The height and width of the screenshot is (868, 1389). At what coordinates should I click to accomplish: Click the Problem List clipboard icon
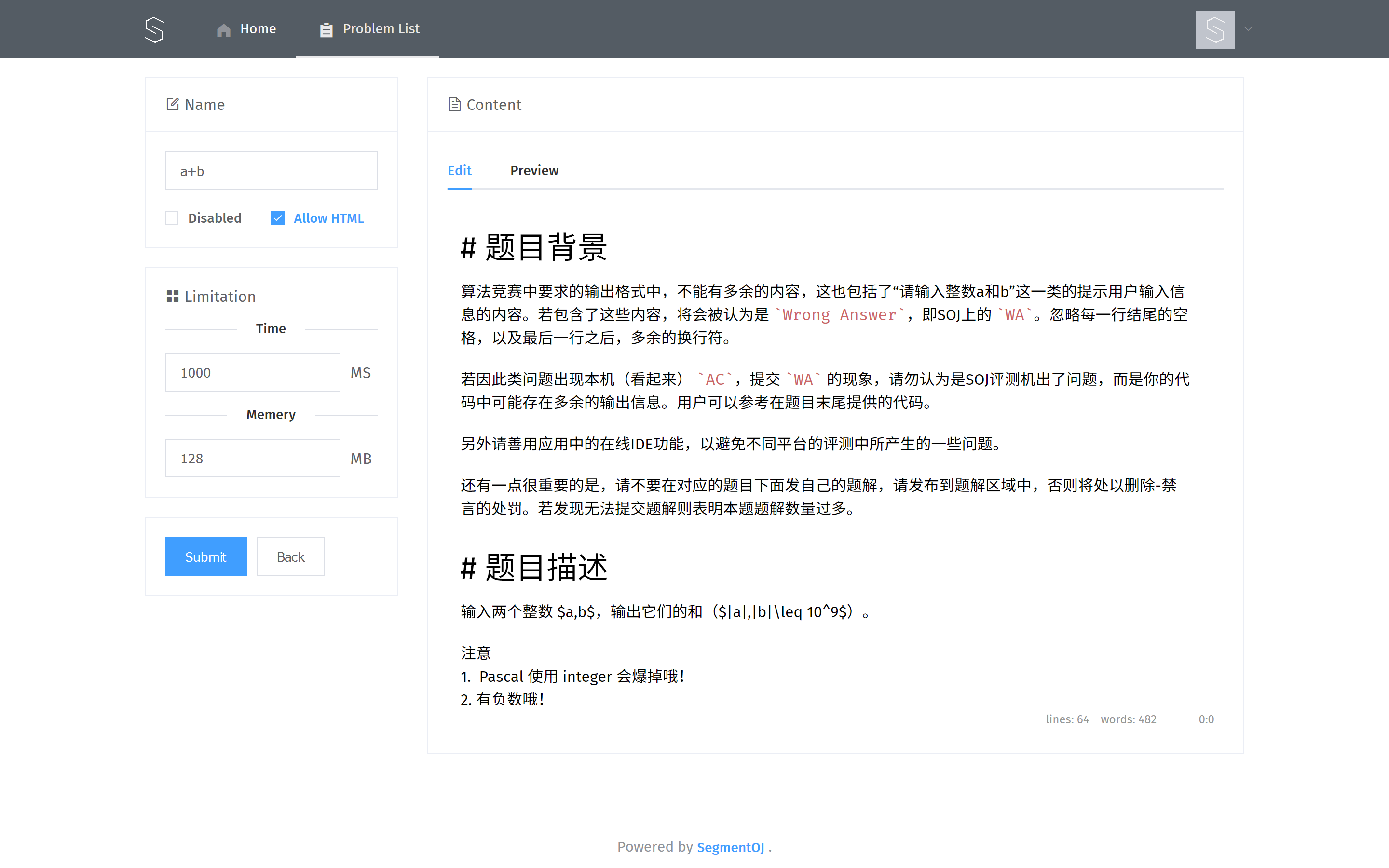coord(326,30)
